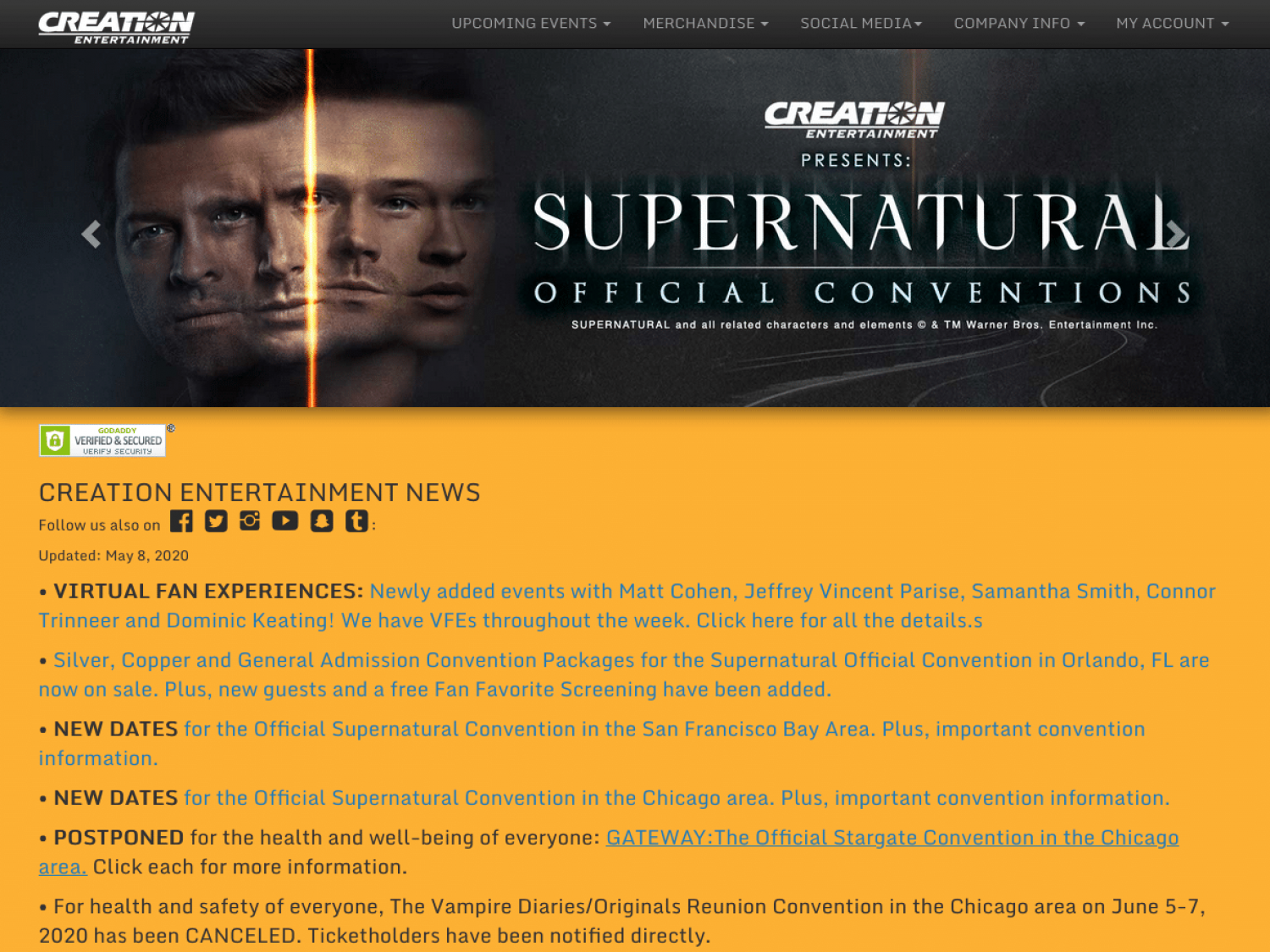Open the Virtual Fan Experiences news link
The width and height of the screenshot is (1270, 952).
[627, 606]
